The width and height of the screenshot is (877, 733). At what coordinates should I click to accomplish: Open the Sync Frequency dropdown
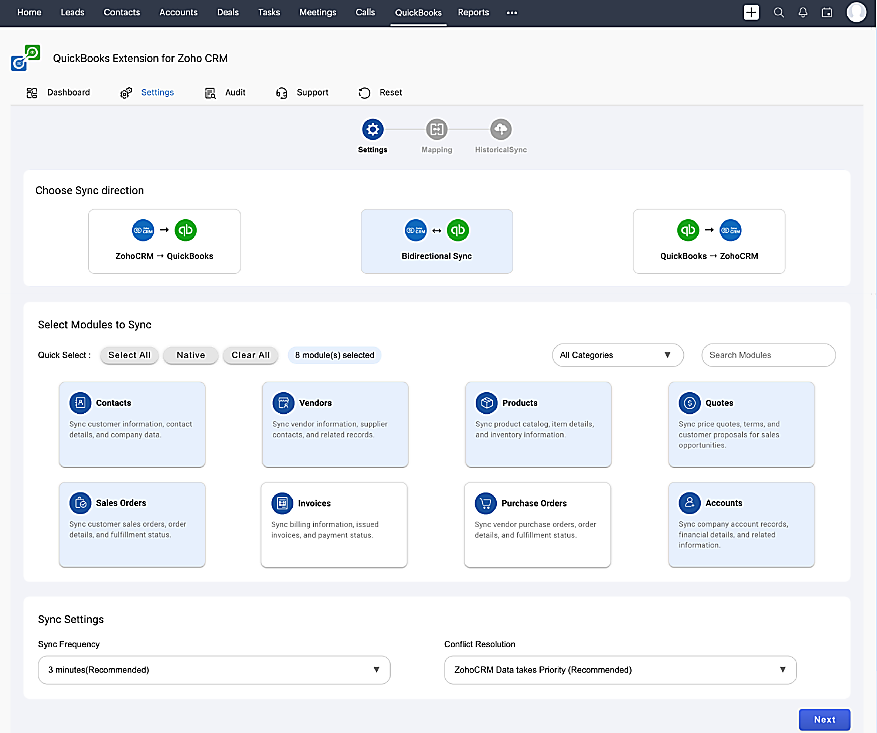pos(214,670)
